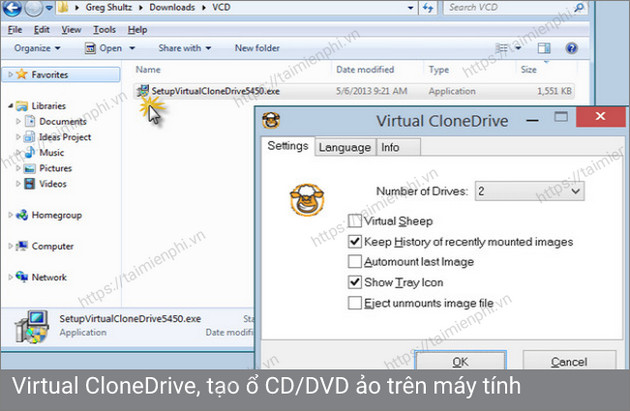
Task: Expand the Computer node
Action: tap(10, 246)
